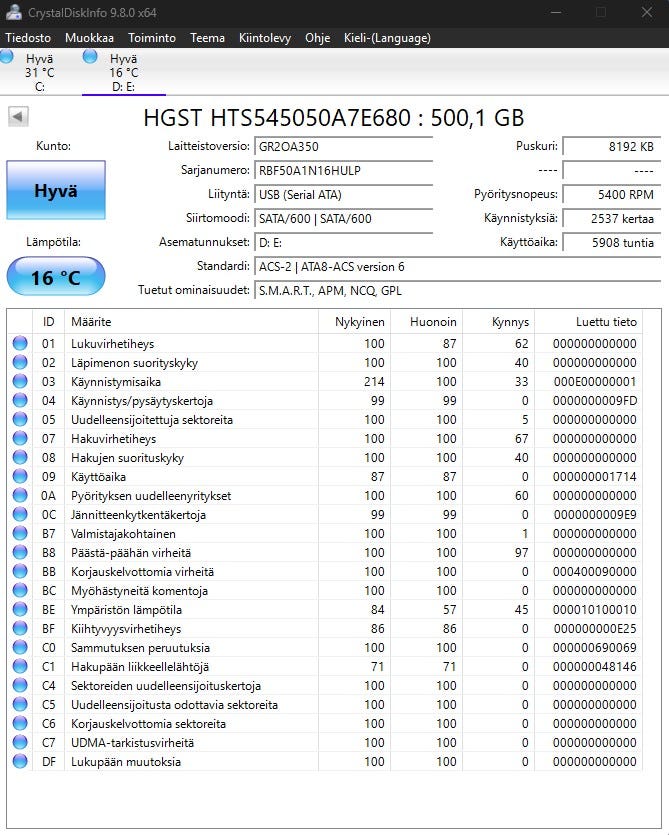Click the Huonoin column header
The image size is (669, 835).
tap(426, 322)
